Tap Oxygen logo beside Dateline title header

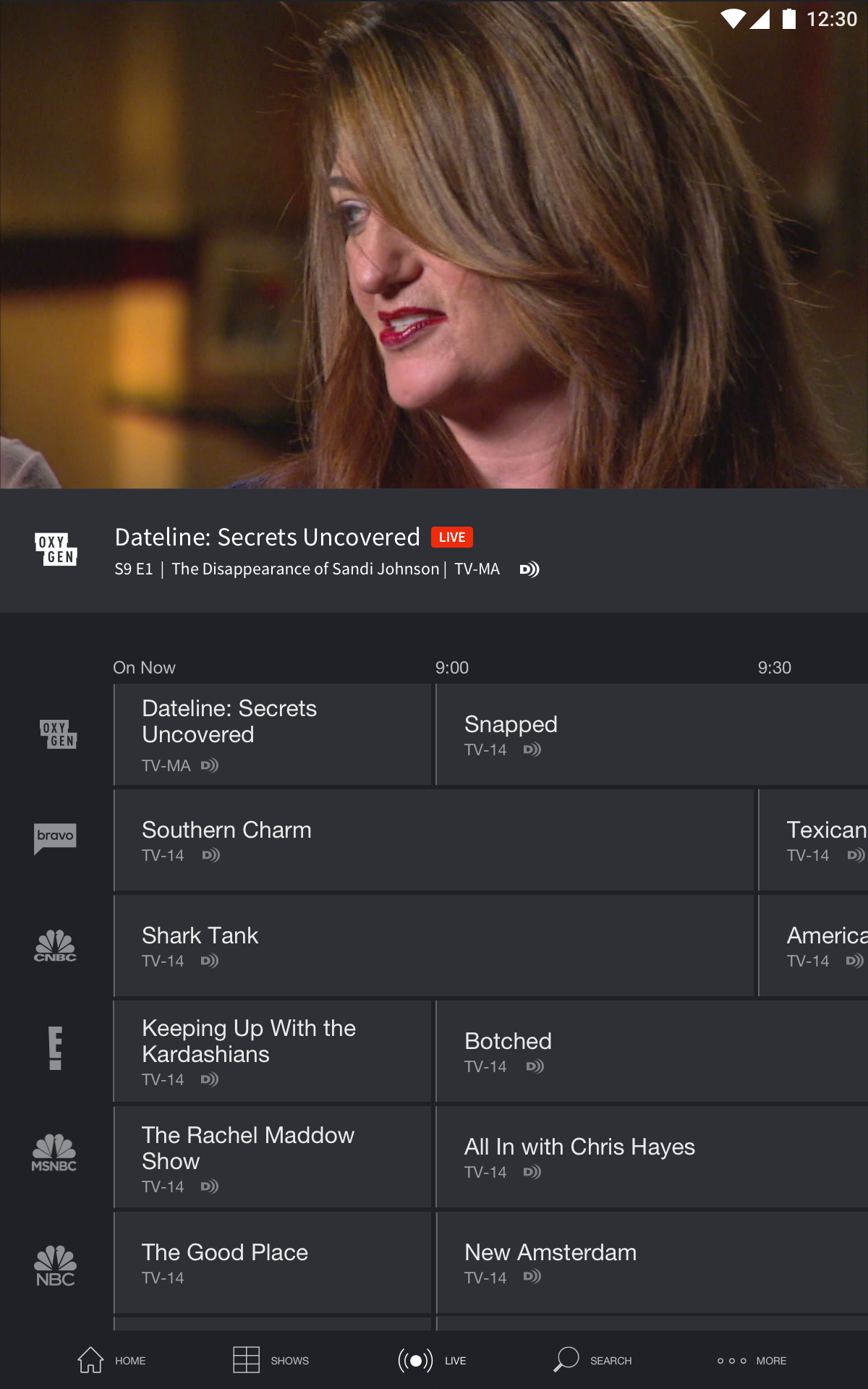click(x=56, y=550)
